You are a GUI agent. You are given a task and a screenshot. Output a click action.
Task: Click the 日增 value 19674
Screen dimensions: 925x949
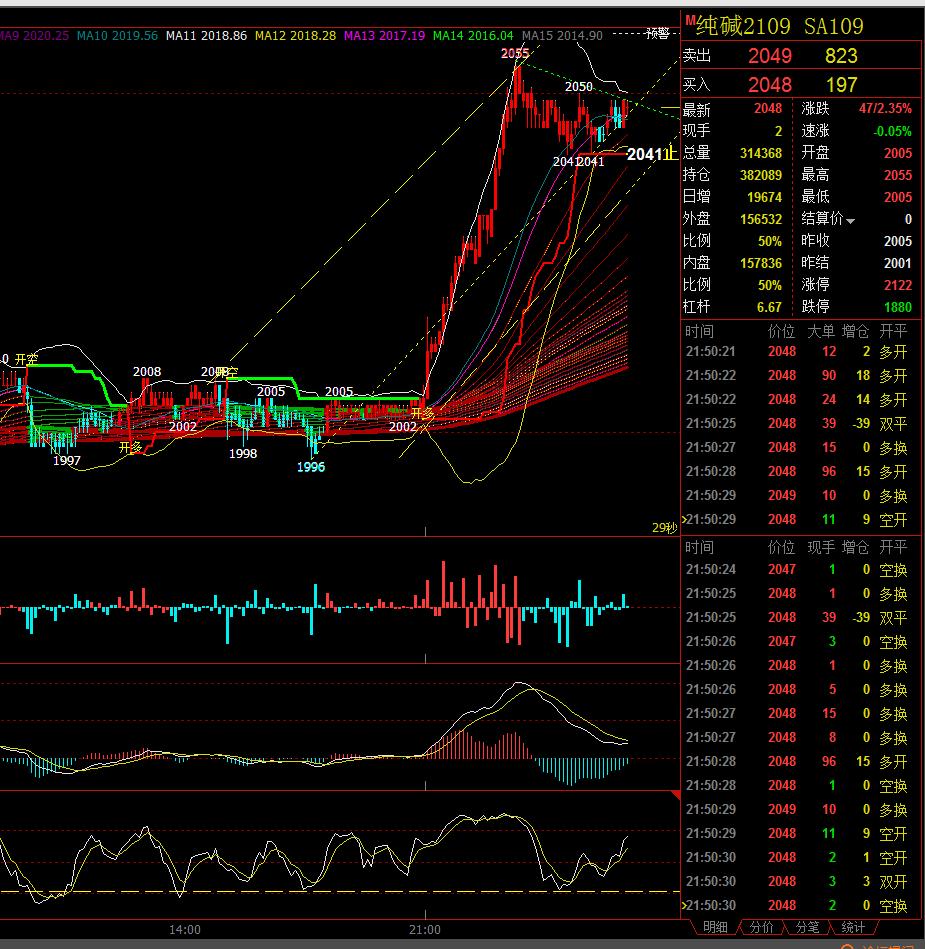(x=765, y=197)
